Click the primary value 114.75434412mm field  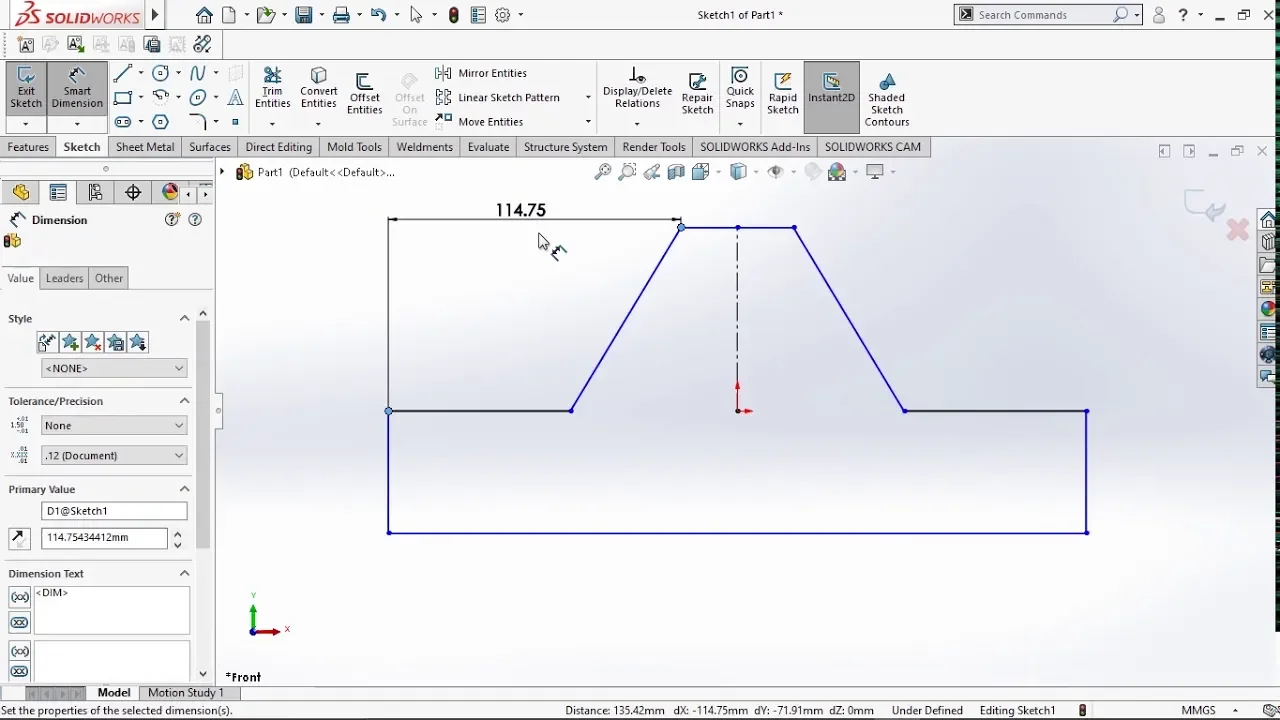[x=104, y=538]
